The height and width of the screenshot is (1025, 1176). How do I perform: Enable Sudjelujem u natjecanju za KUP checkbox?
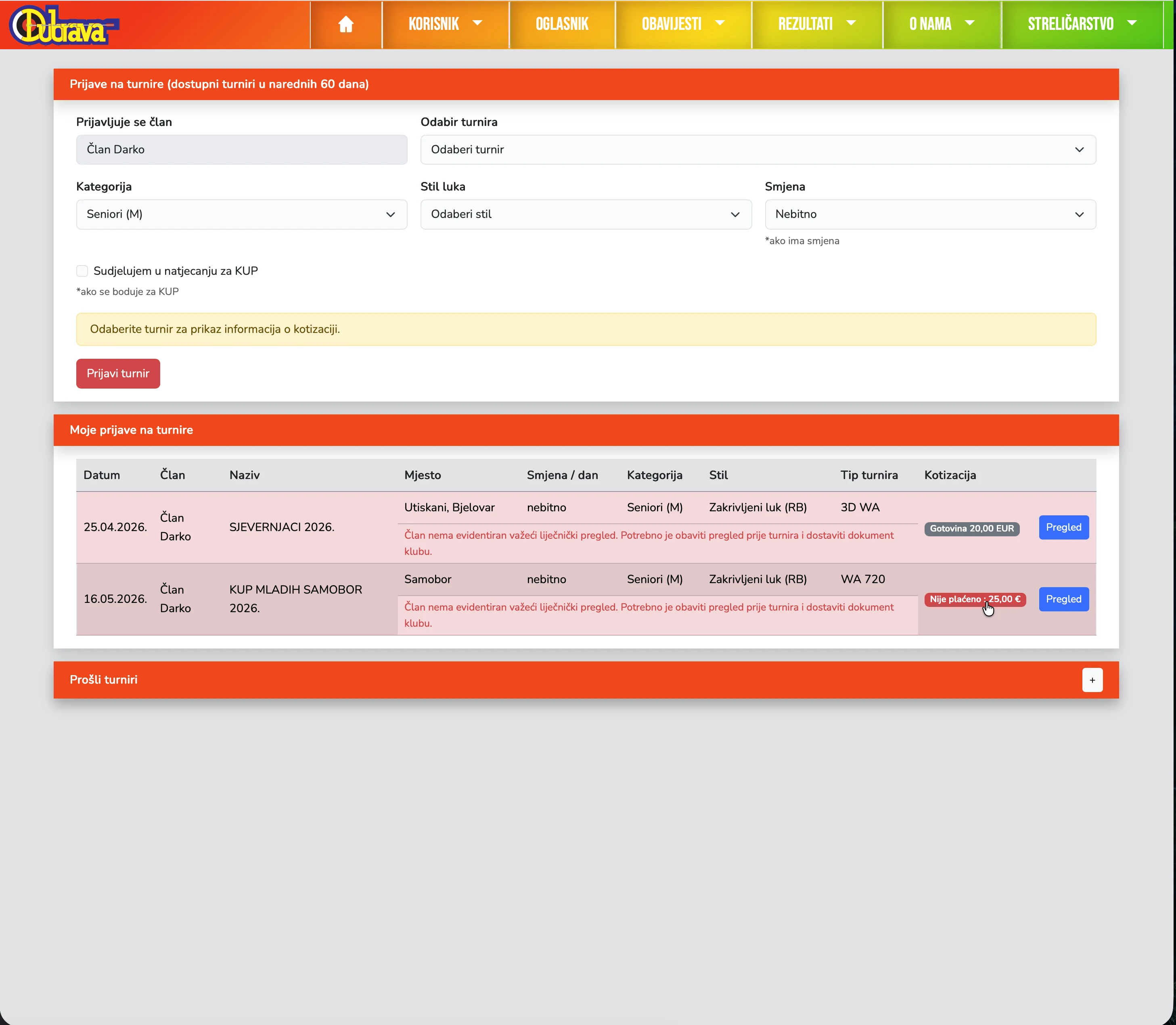(x=82, y=271)
